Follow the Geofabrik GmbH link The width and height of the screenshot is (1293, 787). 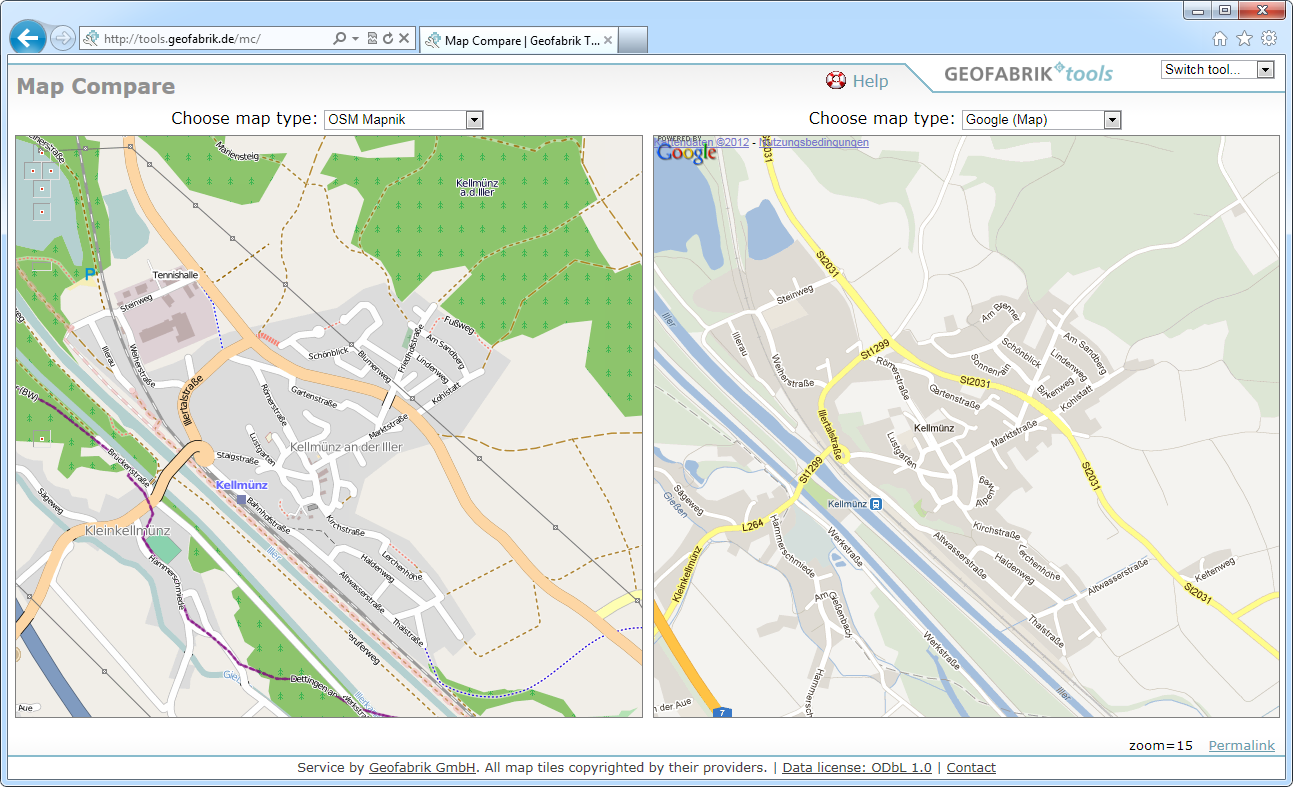pyautogui.click(x=422, y=768)
